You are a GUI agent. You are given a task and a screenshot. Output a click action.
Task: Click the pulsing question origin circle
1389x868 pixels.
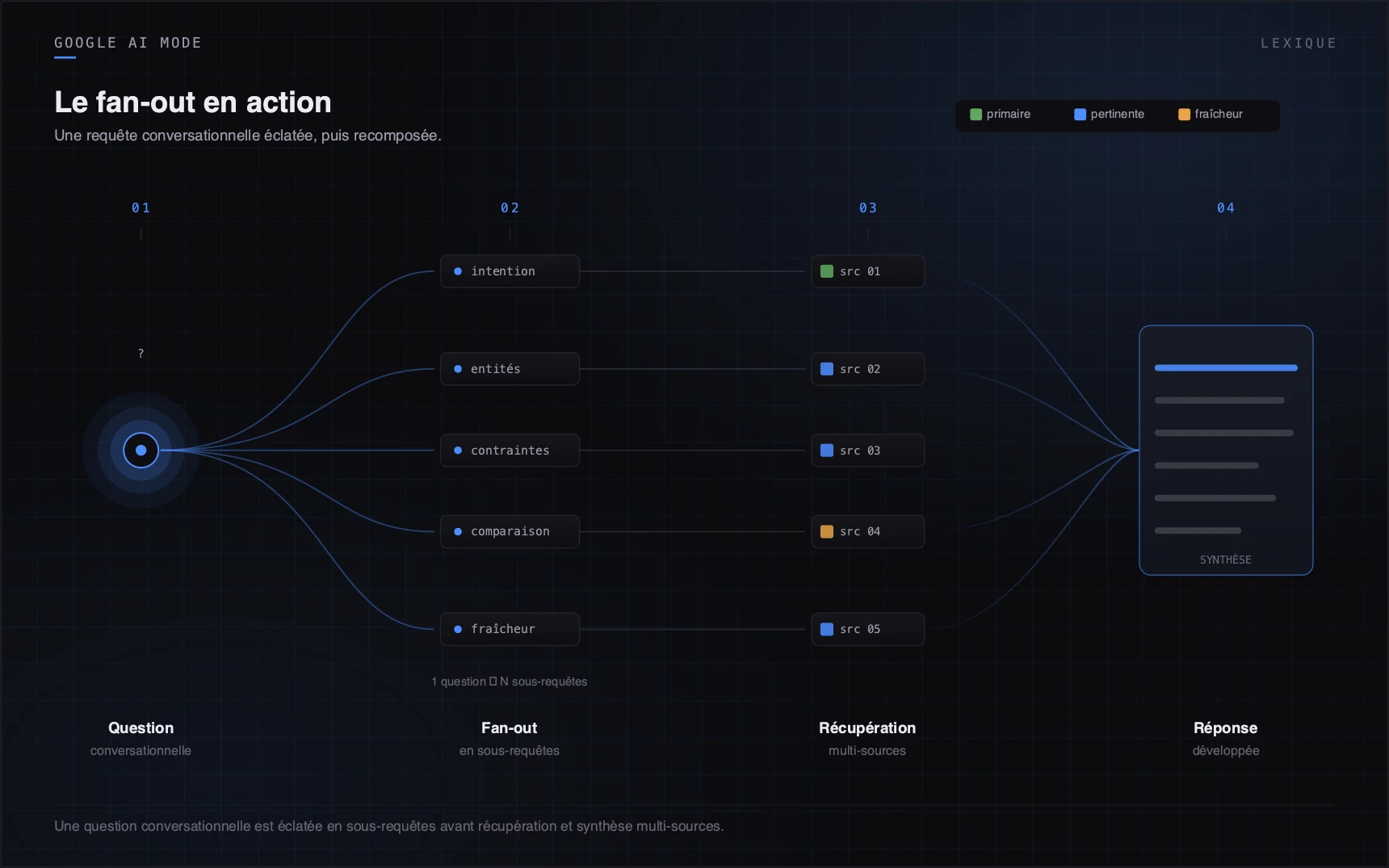point(141,451)
